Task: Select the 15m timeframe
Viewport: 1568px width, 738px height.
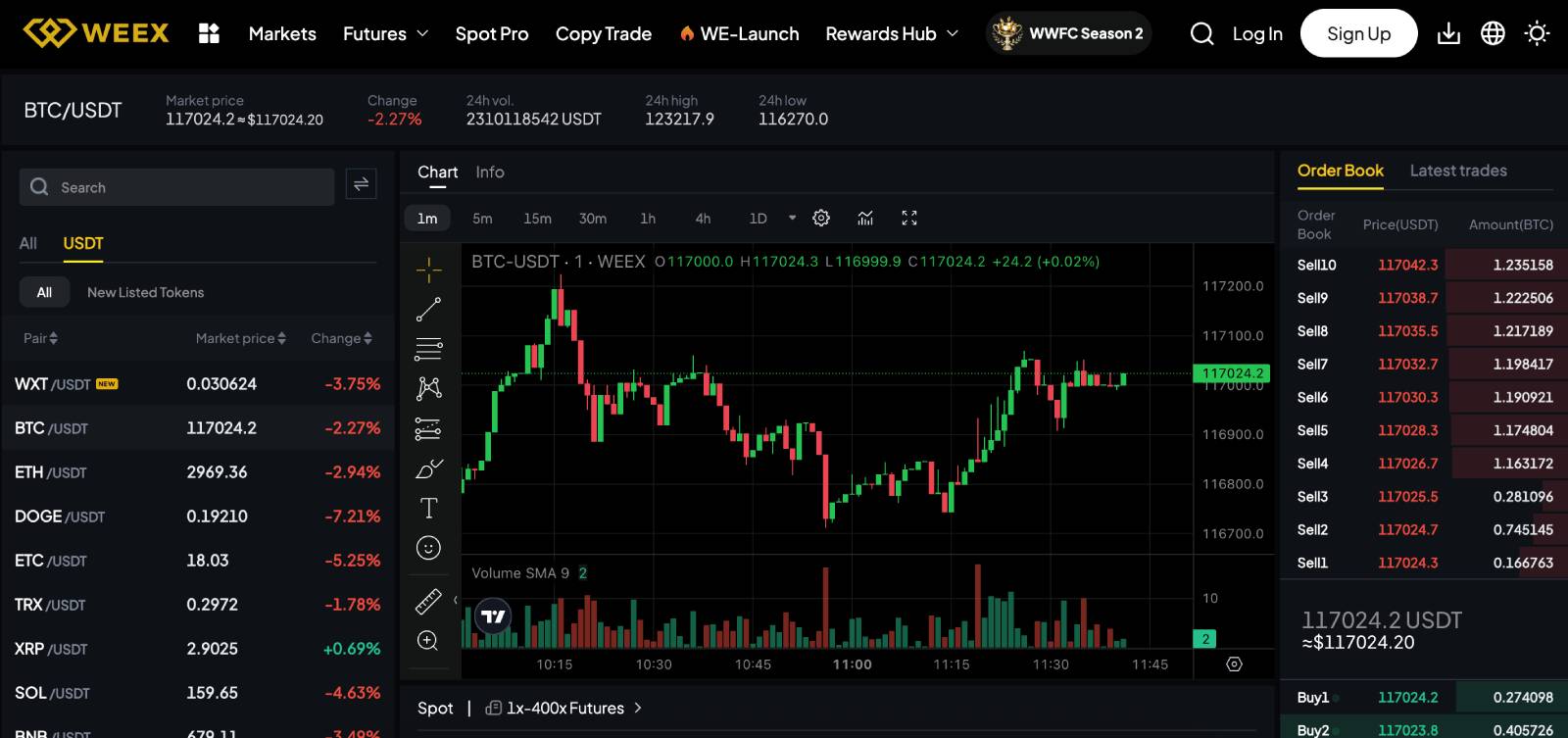Action: (x=537, y=219)
